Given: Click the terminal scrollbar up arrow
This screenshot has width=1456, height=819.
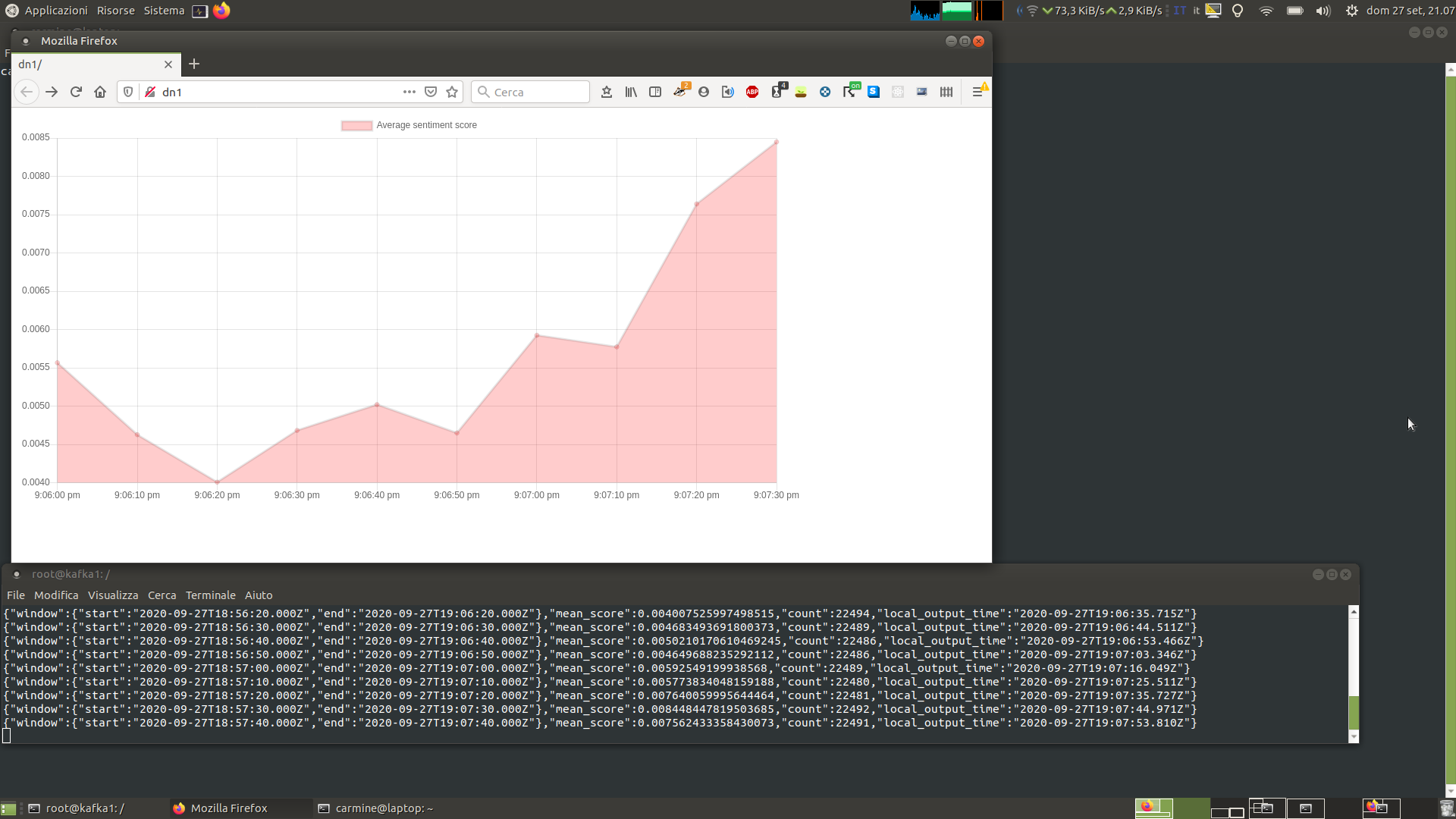Looking at the screenshot, I should pos(1354,611).
